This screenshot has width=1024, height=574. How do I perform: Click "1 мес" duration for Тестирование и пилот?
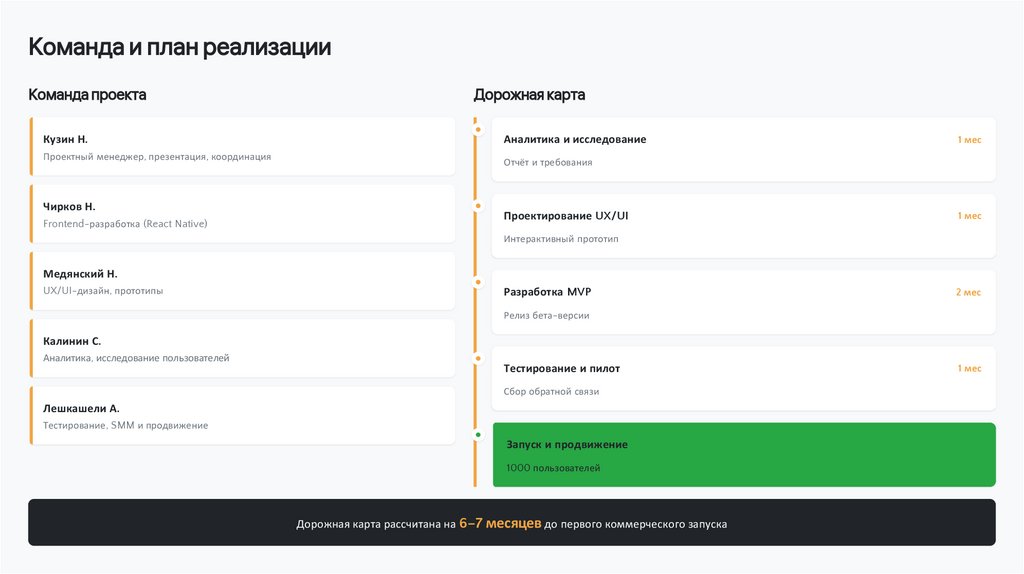969,369
